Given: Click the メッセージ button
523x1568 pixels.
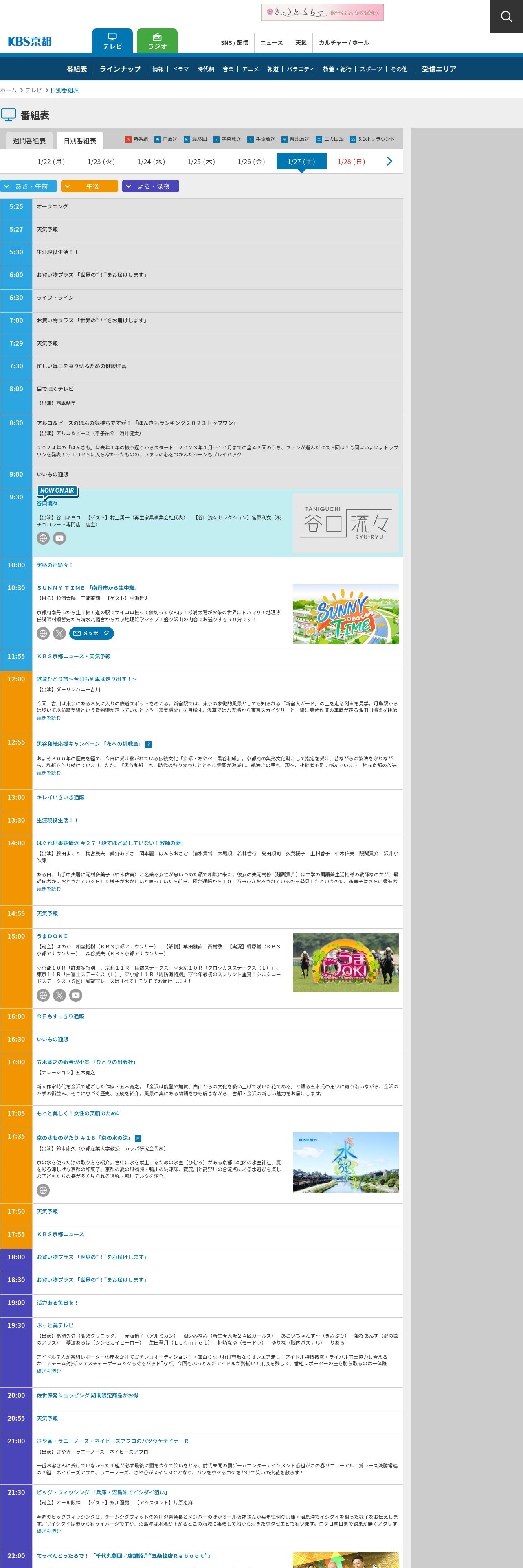Looking at the screenshot, I should (x=91, y=633).
